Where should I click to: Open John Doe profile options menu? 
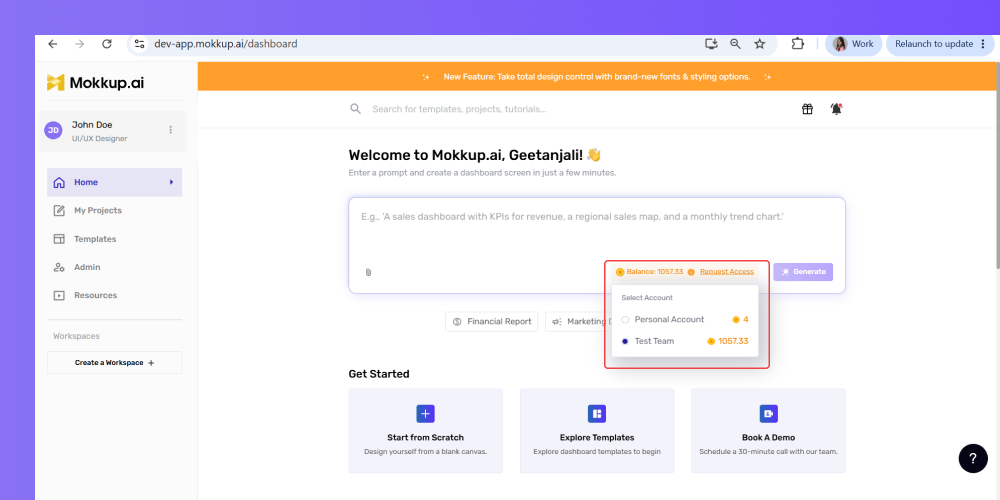pyautogui.click(x=170, y=130)
